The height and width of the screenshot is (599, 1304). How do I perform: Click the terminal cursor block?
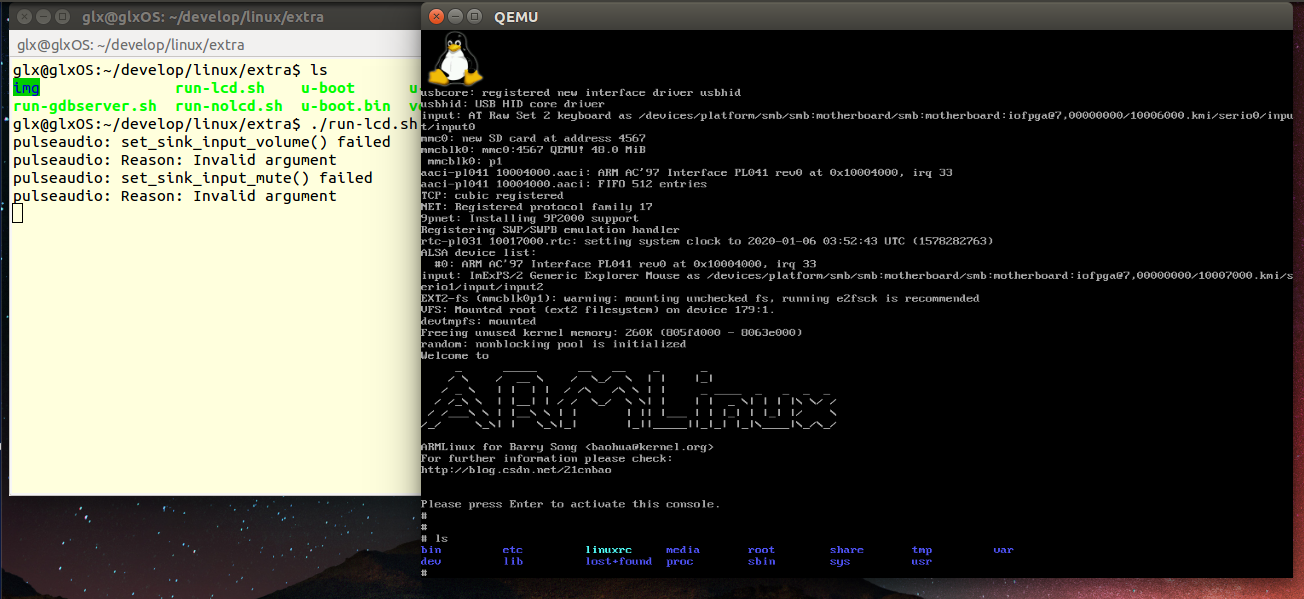pos(17,213)
